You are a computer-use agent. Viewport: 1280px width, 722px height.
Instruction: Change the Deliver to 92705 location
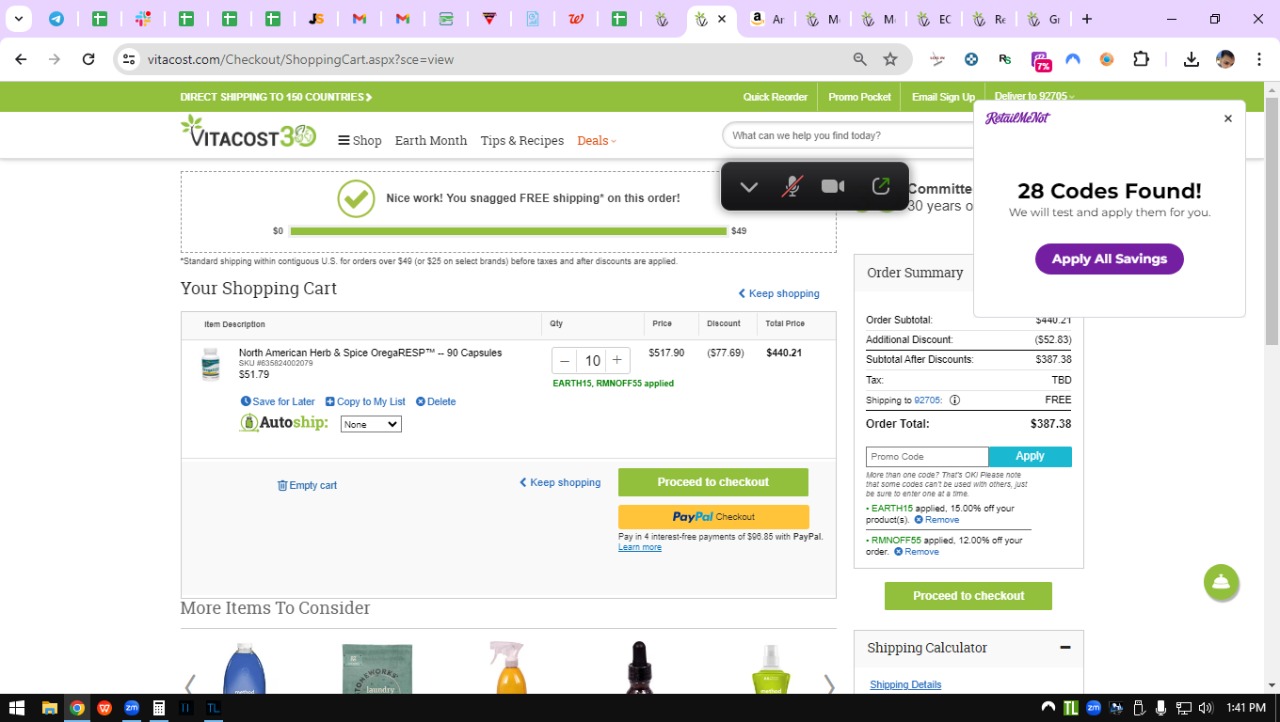(x=1034, y=97)
